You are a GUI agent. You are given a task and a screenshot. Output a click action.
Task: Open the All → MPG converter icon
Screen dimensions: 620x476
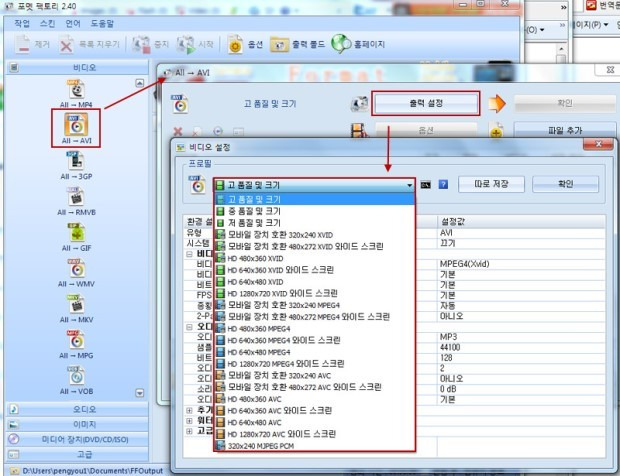[x=76, y=340]
